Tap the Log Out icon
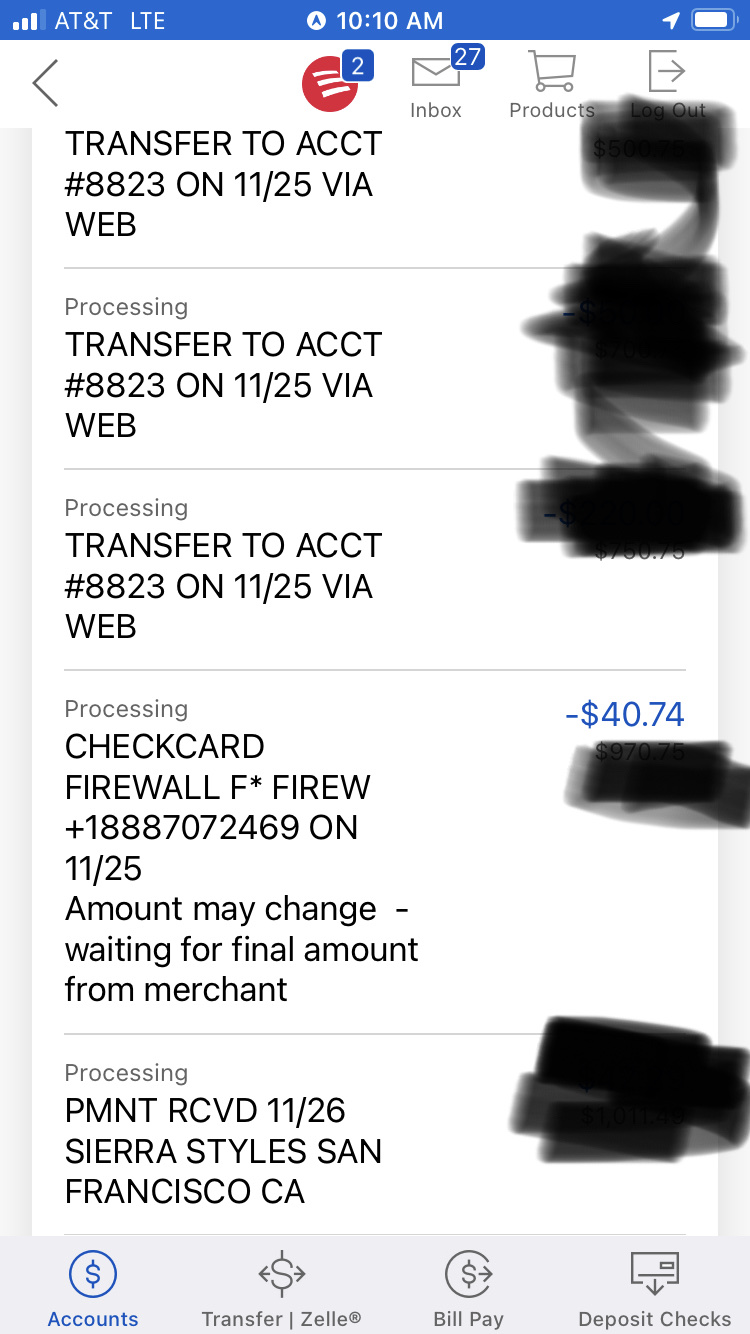Image resolution: width=750 pixels, height=1334 pixels. (x=667, y=72)
